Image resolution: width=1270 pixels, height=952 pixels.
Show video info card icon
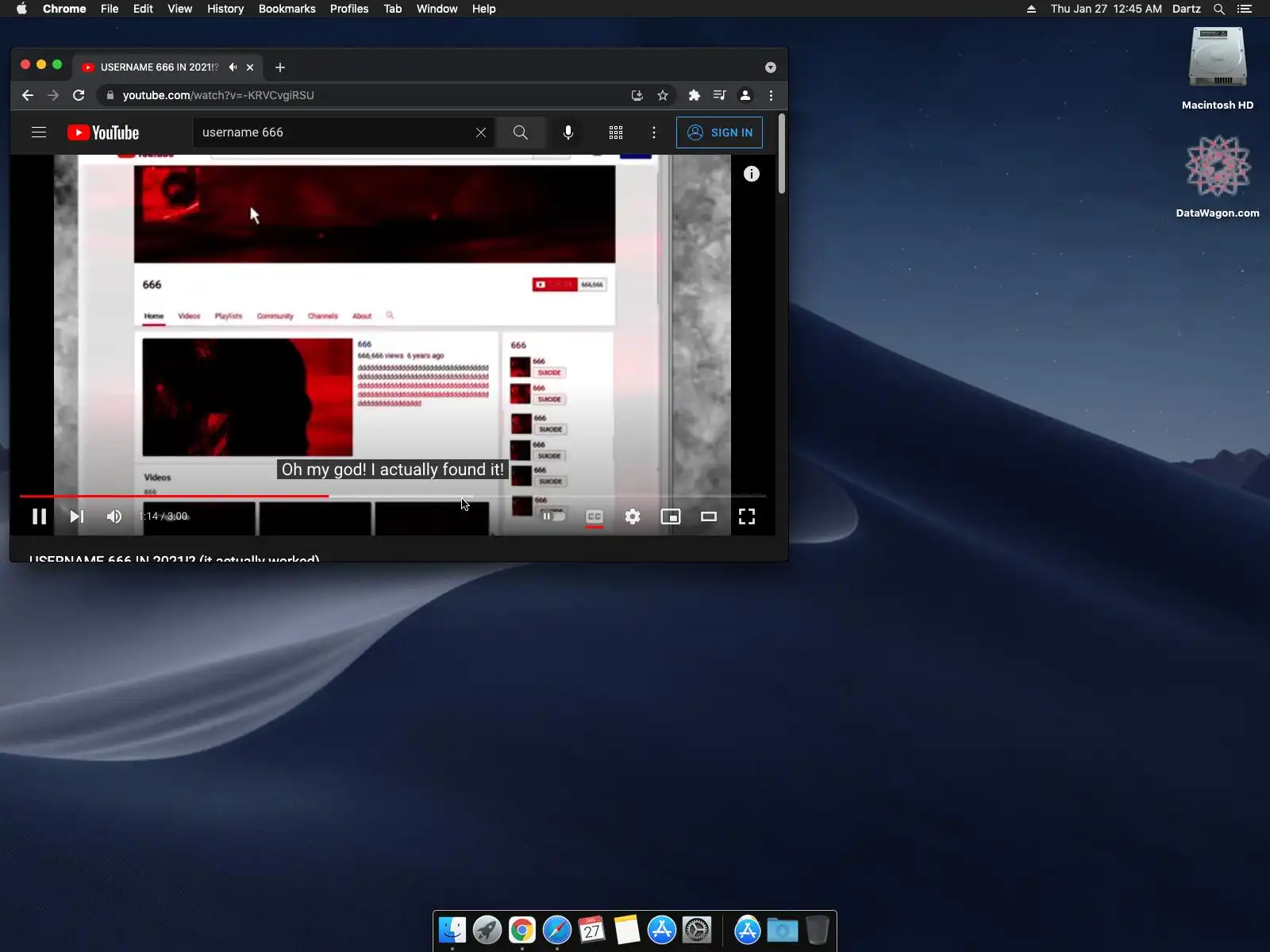click(x=752, y=174)
